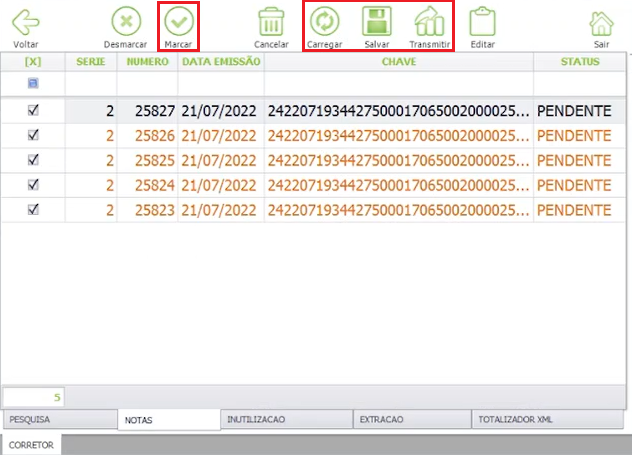Screen dimensions: 634x457
Task: Click the Desmarcar uncheck-all icon
Action: click(126, 21)
